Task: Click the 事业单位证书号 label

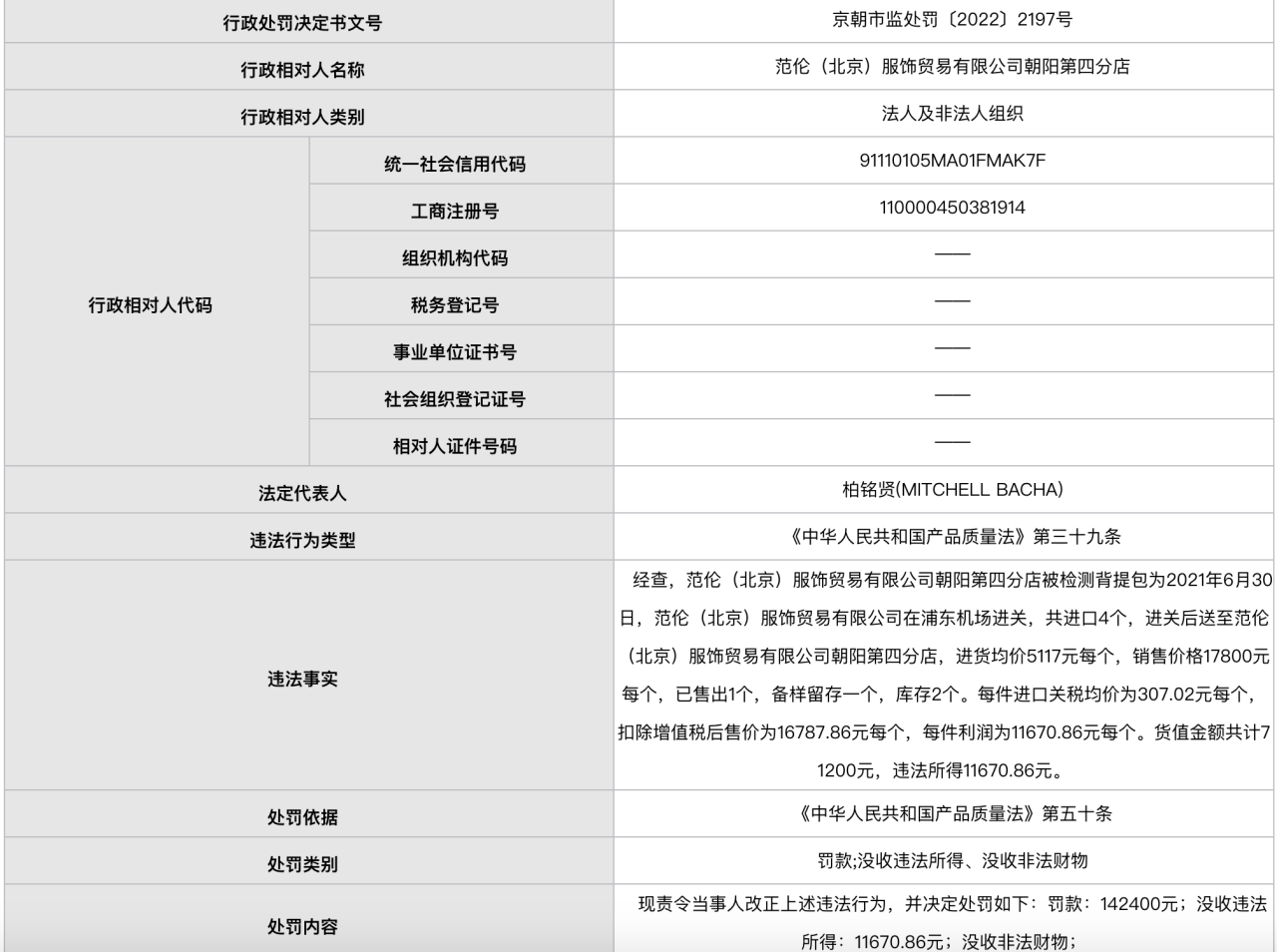Action: tap(454, 352)
